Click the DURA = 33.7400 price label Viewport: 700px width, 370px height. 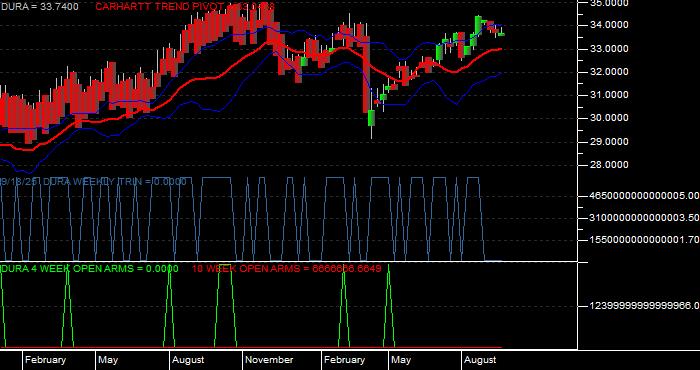(x=39, y=6)
